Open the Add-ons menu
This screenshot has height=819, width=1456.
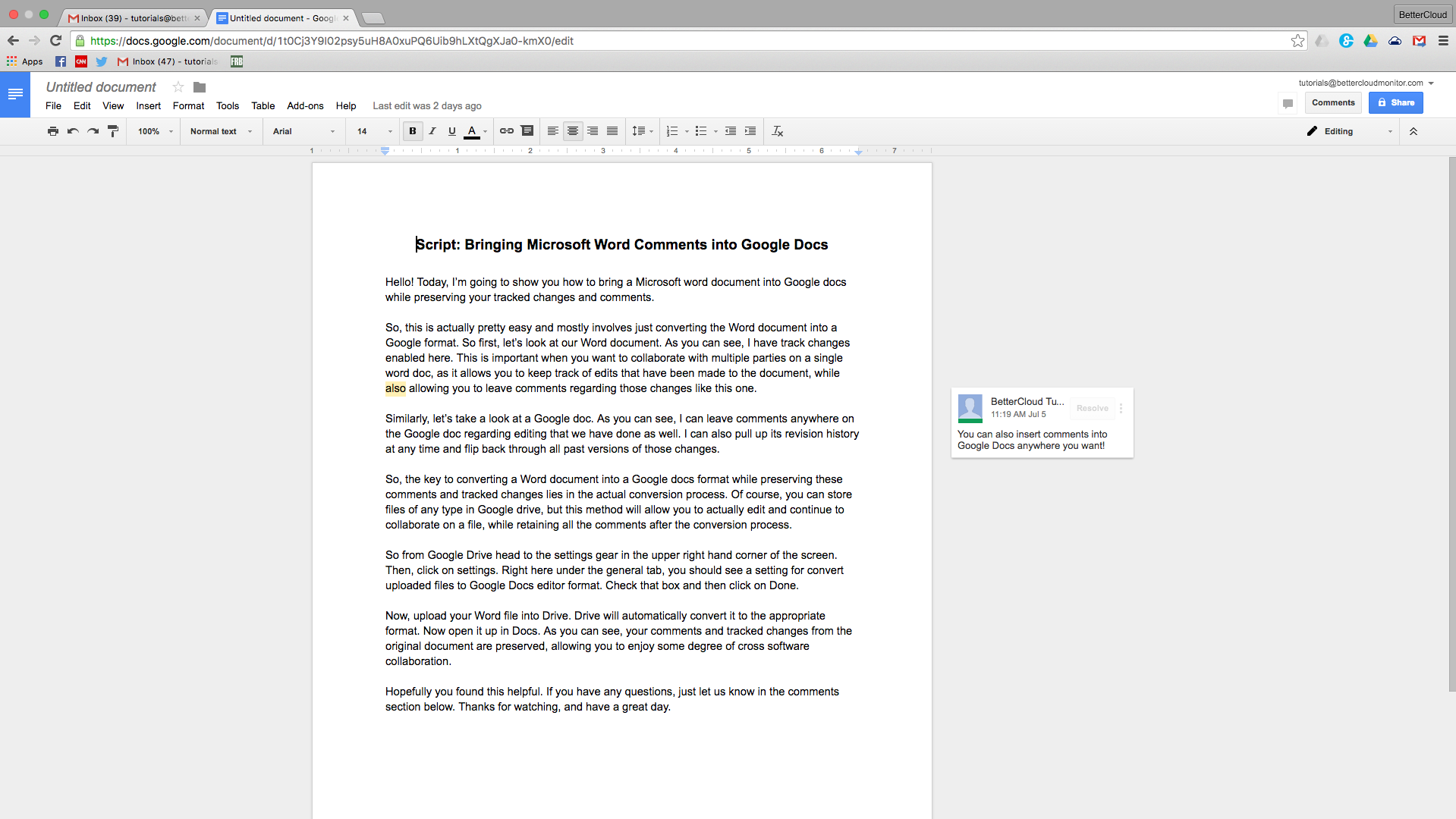pyautogui.click(x=305, y=105)
